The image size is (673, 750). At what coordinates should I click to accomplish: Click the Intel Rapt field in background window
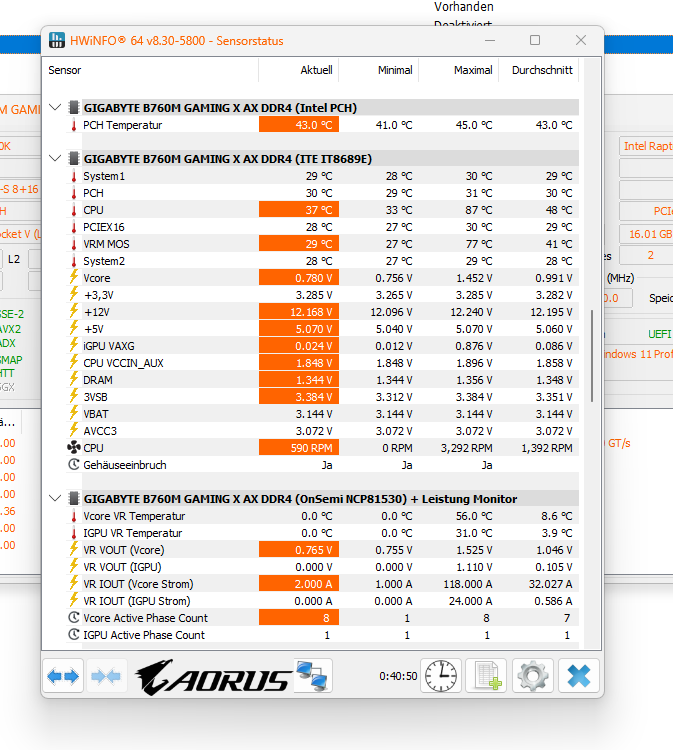click(646, 146)
